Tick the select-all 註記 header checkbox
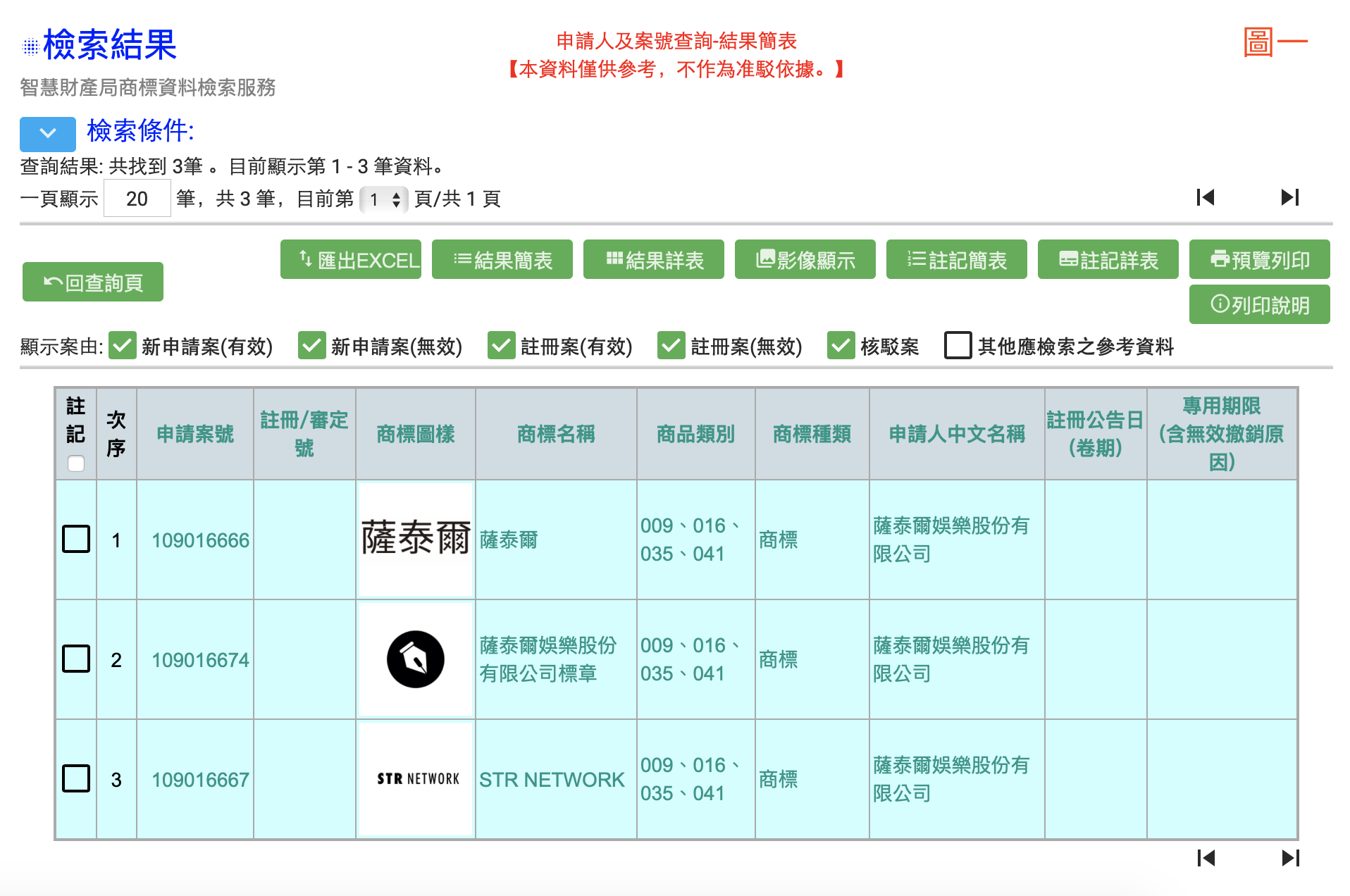Screen dimensions: 1350x896 click(x=76, y=463)
